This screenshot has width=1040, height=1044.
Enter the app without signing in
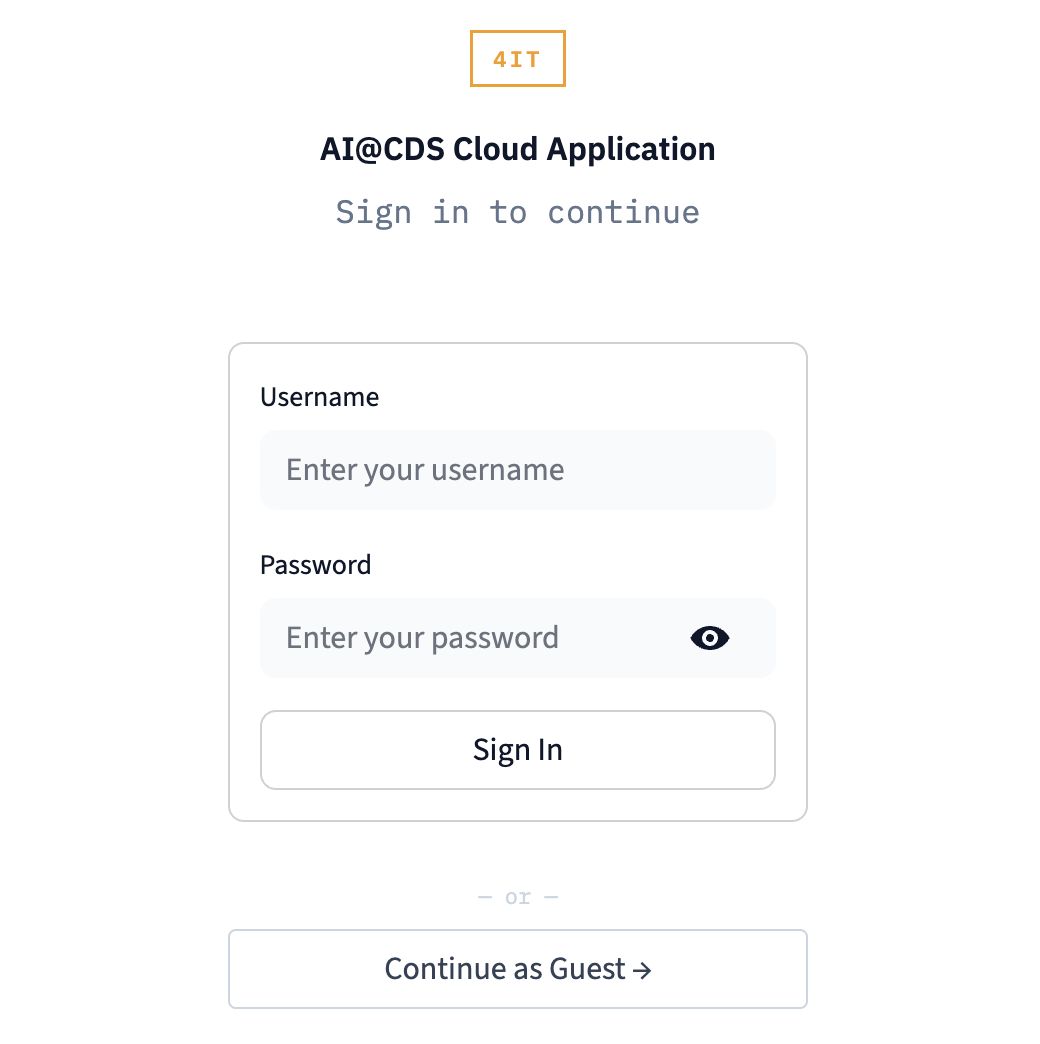click(517, 969)
